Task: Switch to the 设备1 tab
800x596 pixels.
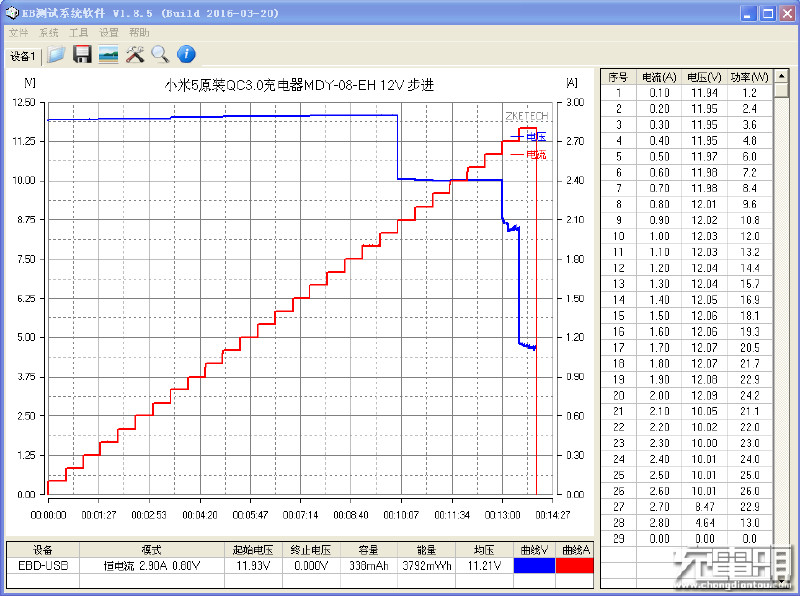Action: [23, 56]
